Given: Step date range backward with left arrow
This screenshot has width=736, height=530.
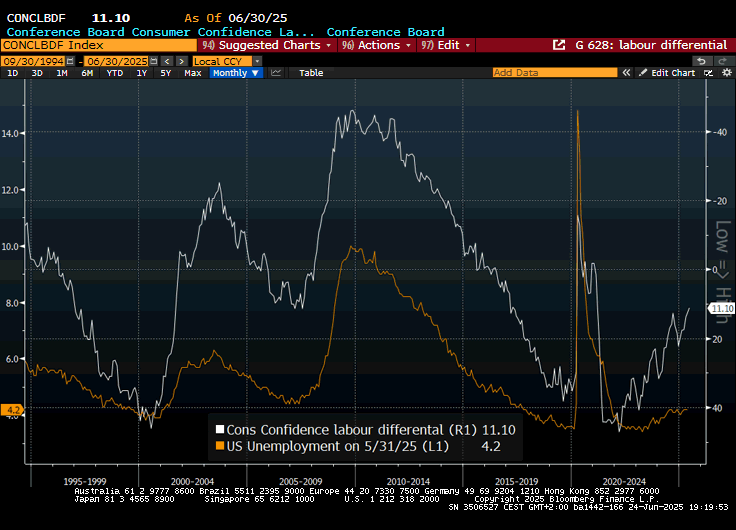Looking at the screenshot, I should click(x=167, y=61).
